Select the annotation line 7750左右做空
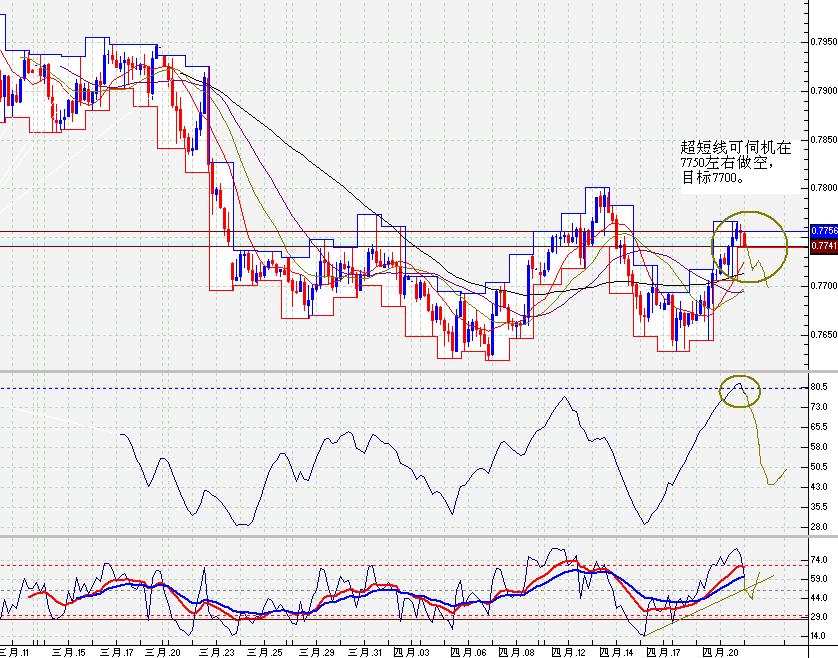Image resolution: width=838 pixels, height=658 pixels. 727,162
